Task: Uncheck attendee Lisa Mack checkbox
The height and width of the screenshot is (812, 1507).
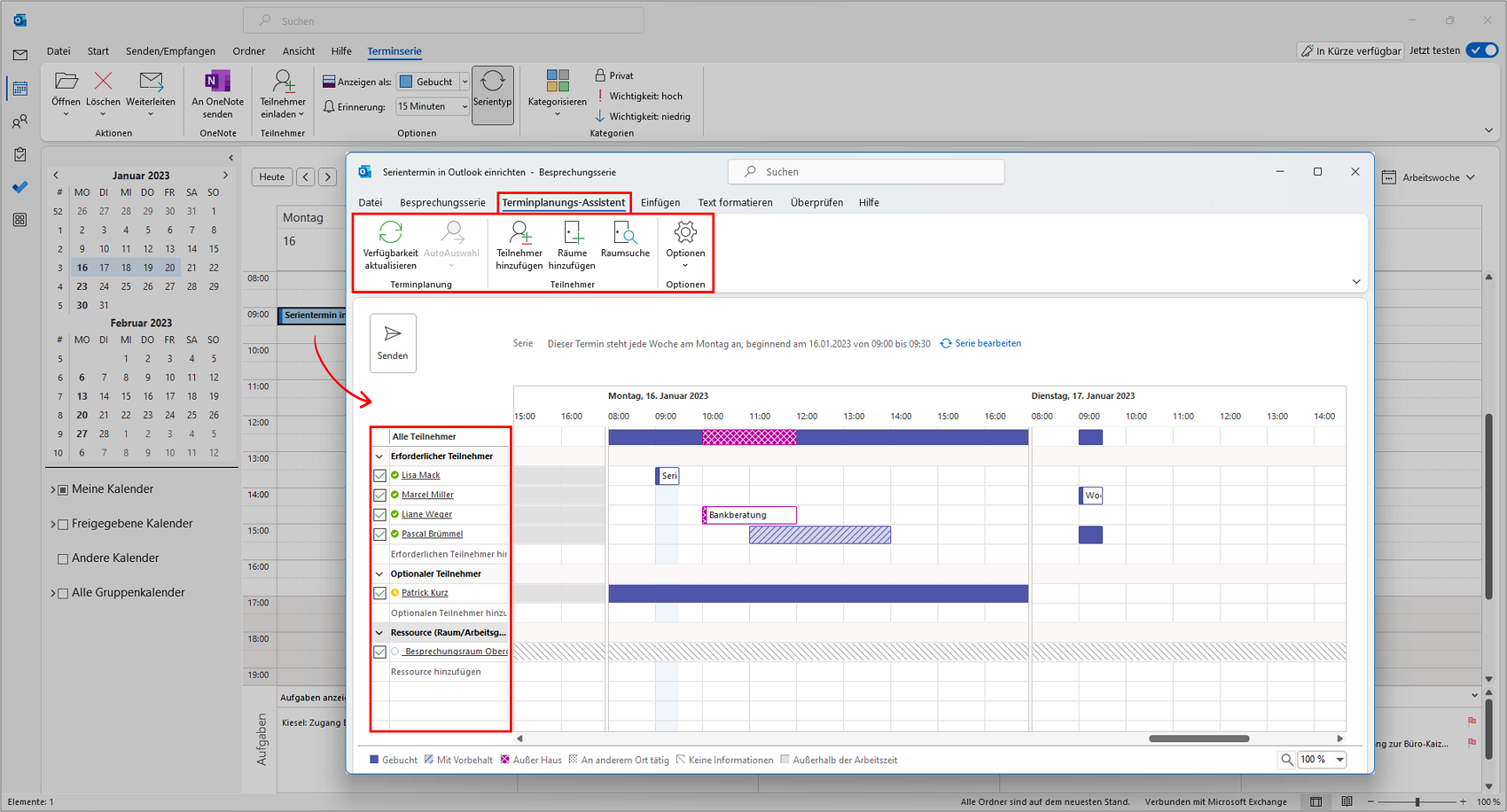Action: [x=379, y=476]
